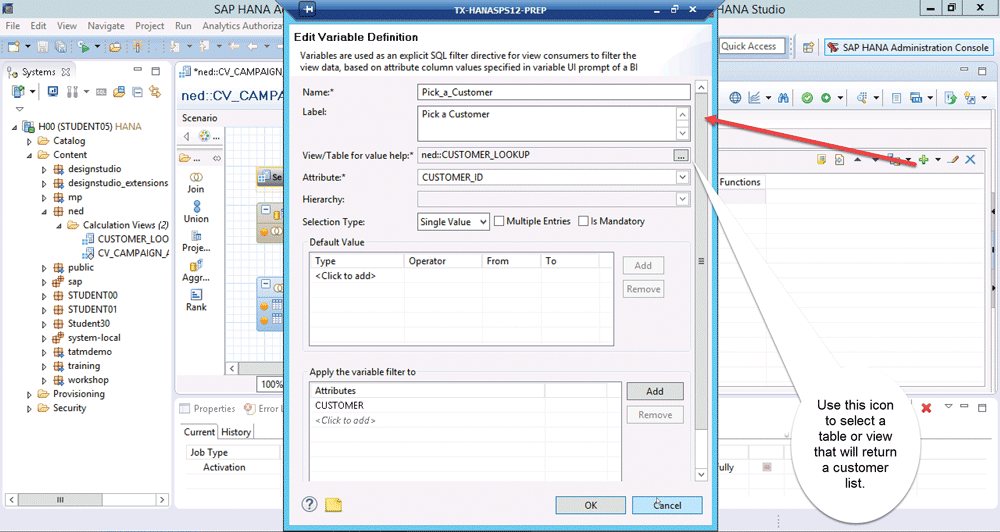Click the Link with Editor arrows icon in the Systems panel
Image resolution: width=1000 pixels, height=532 pixels.
(x=154, y=92)
